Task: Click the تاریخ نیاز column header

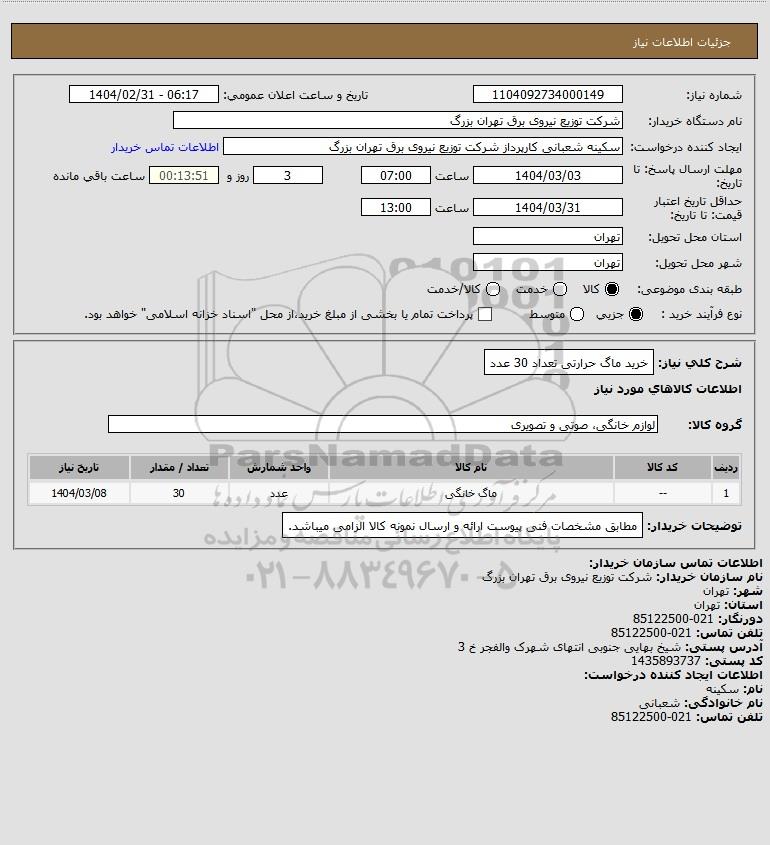Action: pos(79,467)
